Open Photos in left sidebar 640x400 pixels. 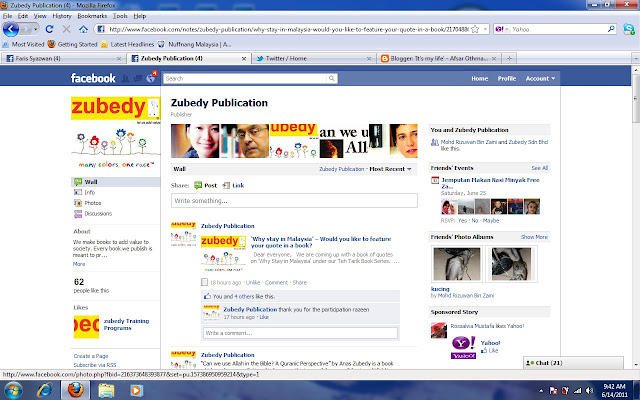pos(93,203)
